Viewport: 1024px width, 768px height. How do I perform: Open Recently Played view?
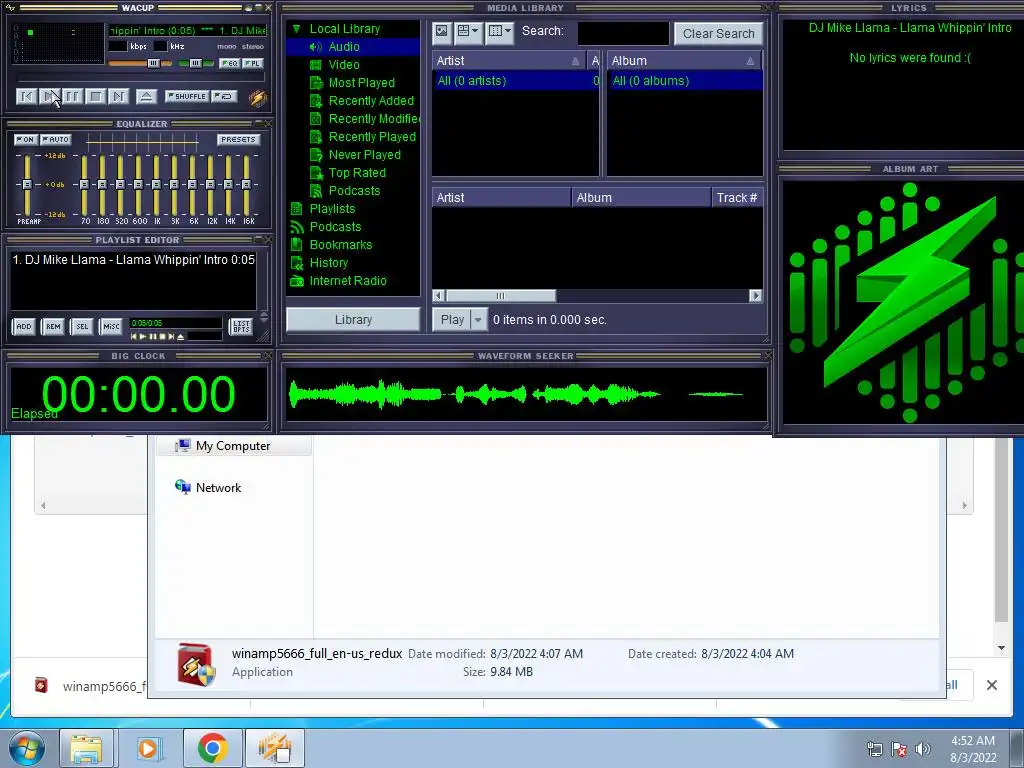(x=372, y=136)
